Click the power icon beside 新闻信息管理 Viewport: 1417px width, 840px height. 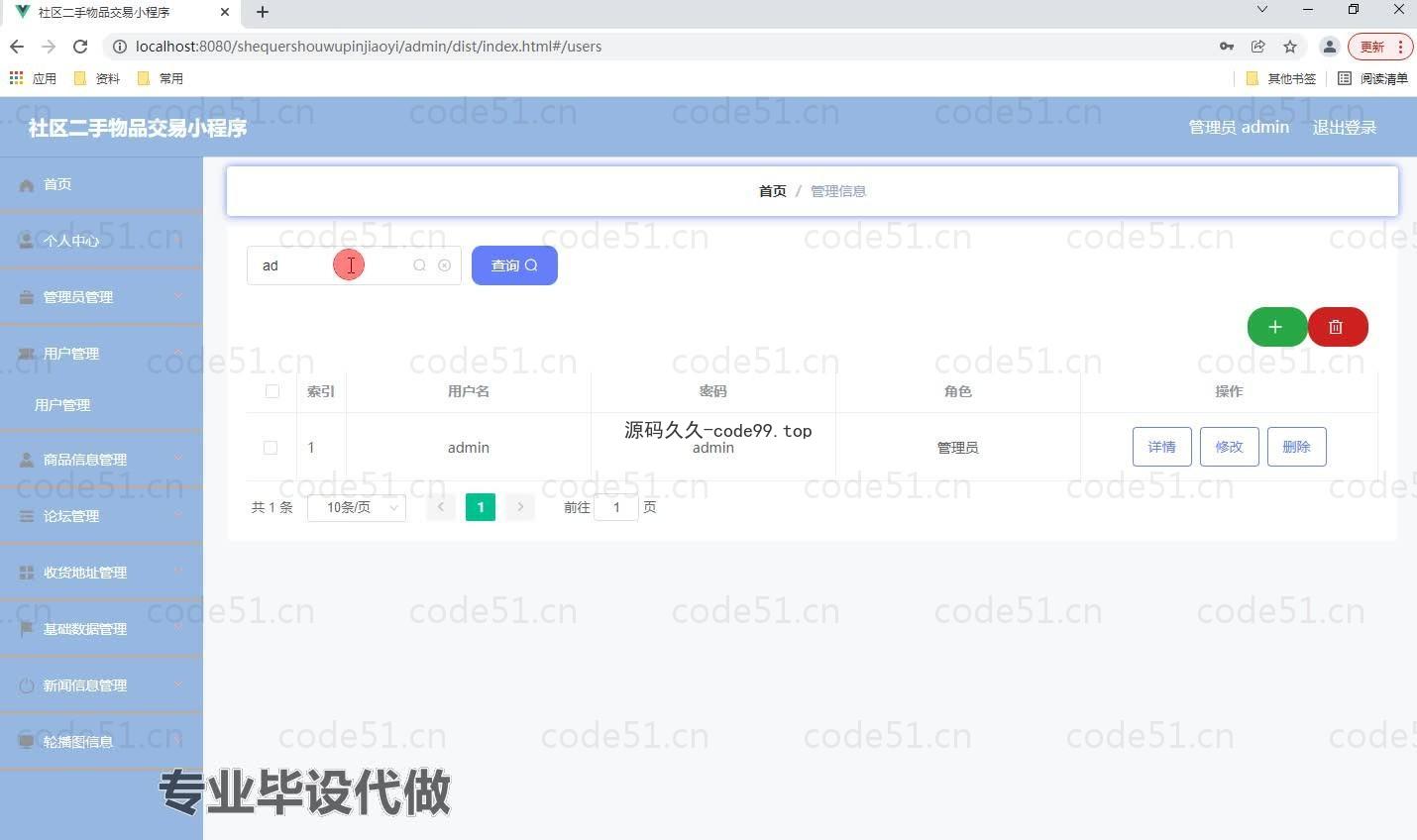tap(27, 685)
